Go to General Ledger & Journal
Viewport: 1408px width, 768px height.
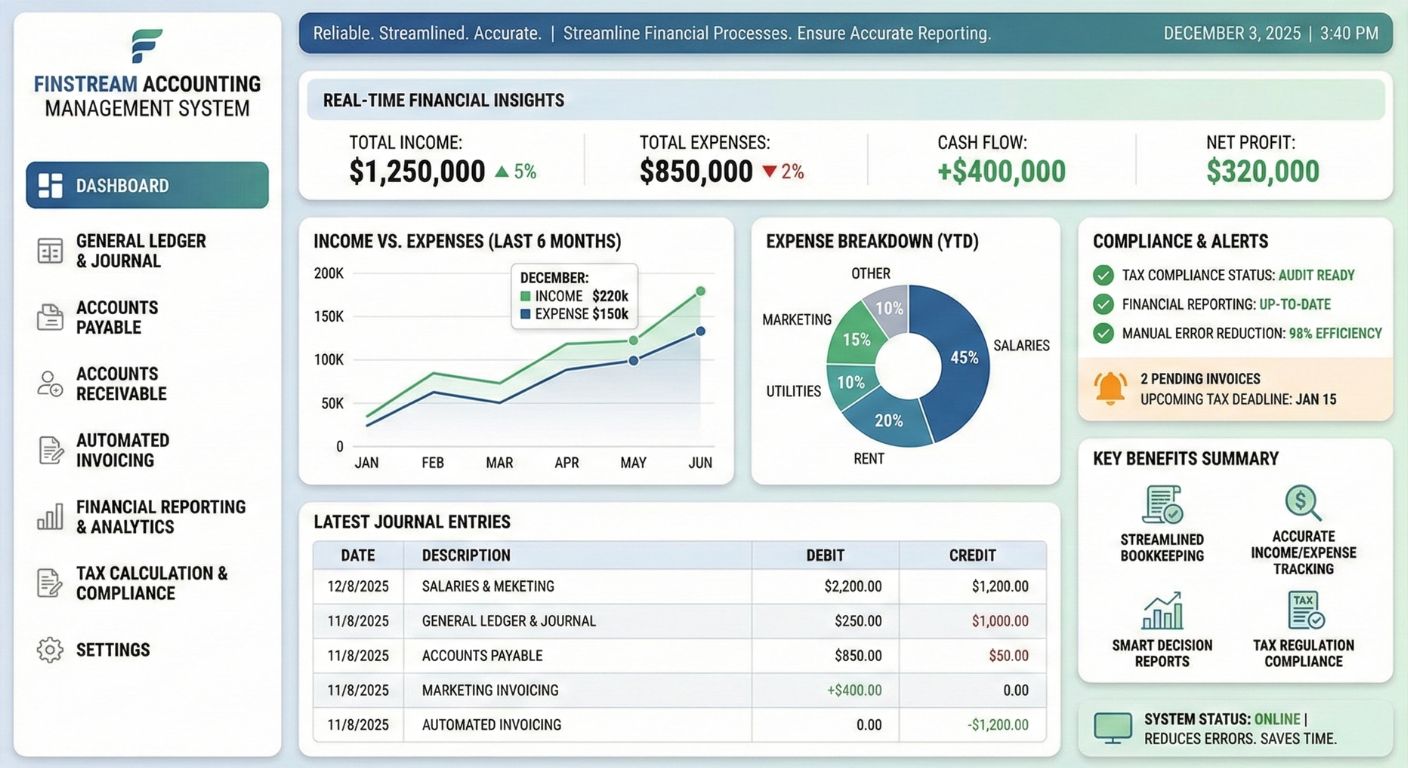point(140,251)
